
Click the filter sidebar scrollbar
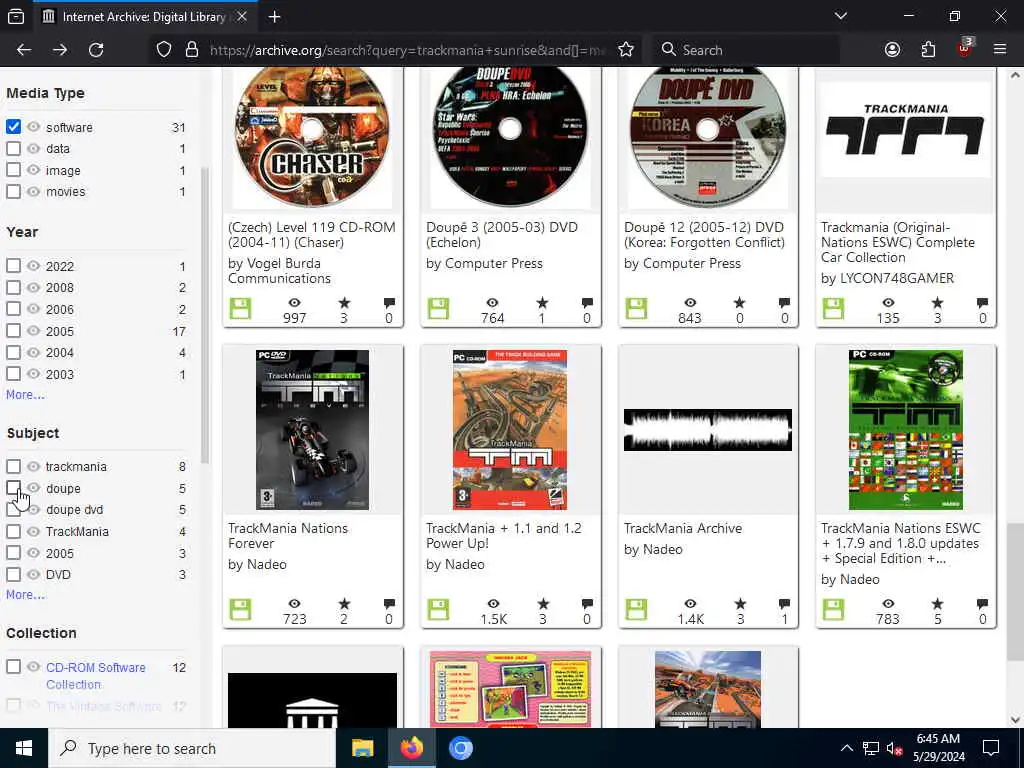click(204, 315)
